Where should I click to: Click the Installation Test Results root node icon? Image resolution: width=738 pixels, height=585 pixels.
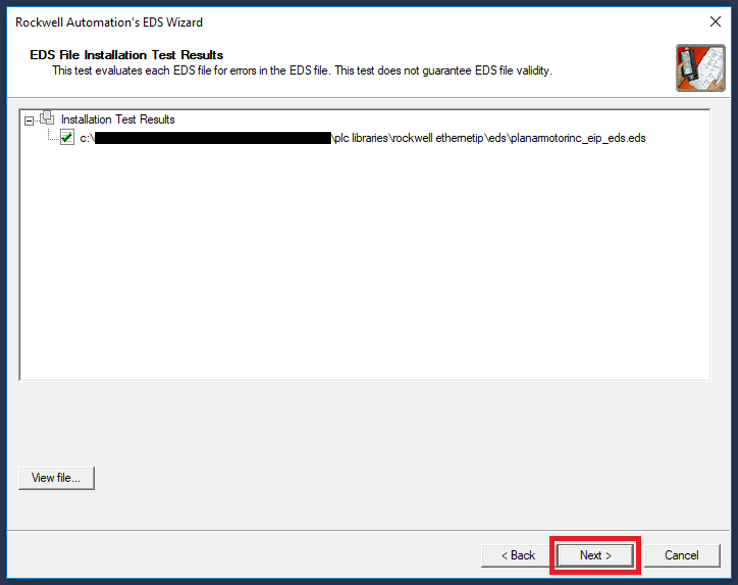click(x=47, y=119)
